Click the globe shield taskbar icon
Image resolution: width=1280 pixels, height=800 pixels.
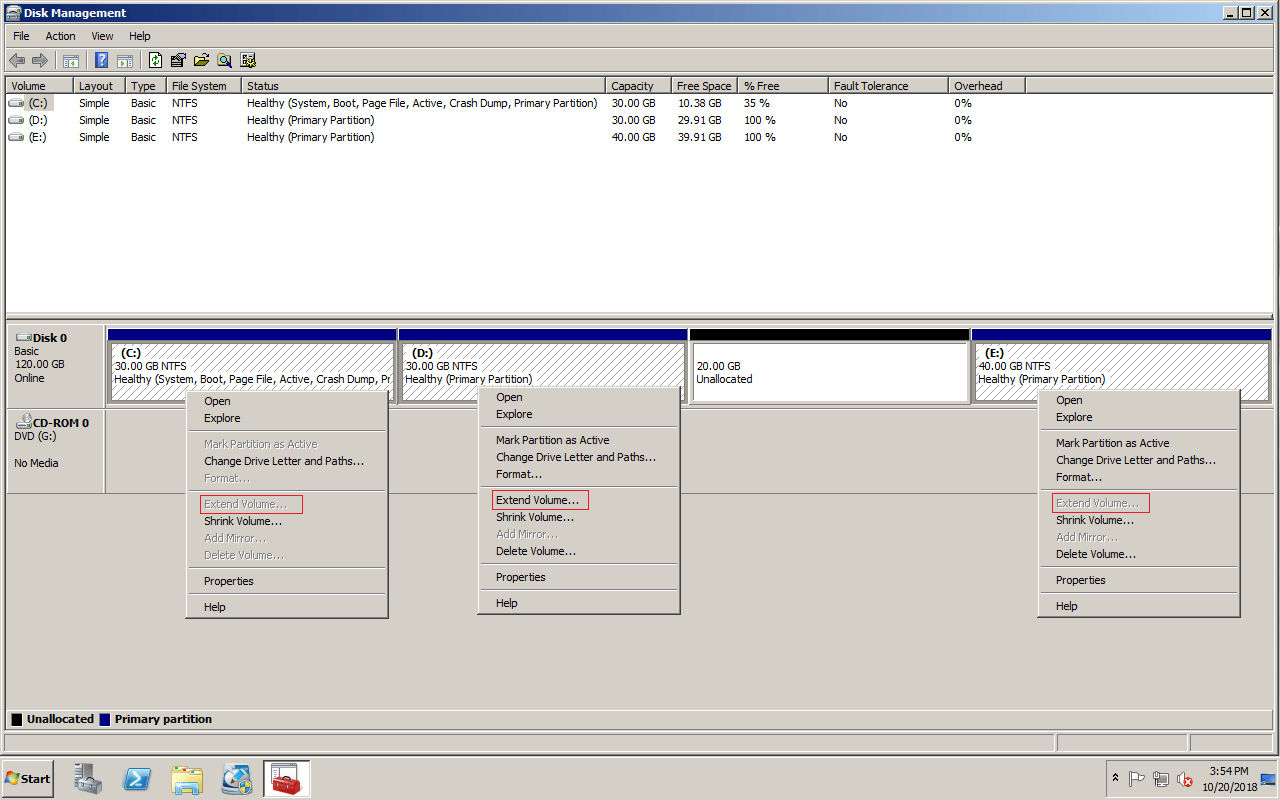pos(237,779)
